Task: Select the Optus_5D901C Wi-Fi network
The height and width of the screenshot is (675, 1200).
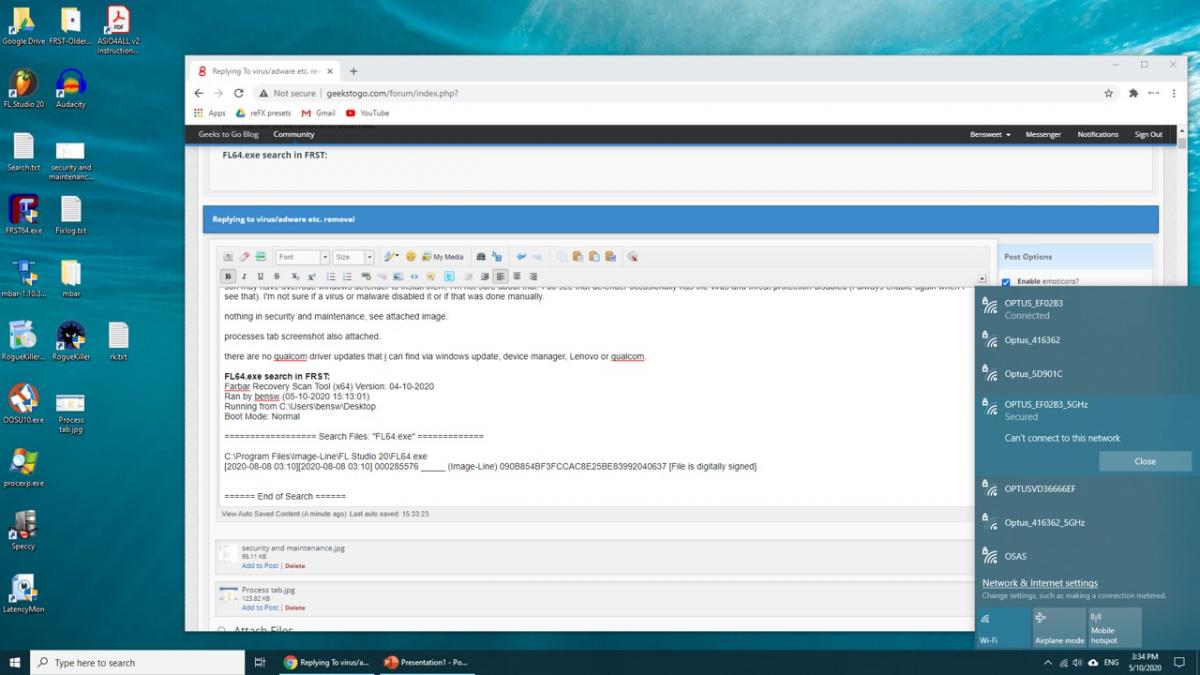Action: (1087, 374)
